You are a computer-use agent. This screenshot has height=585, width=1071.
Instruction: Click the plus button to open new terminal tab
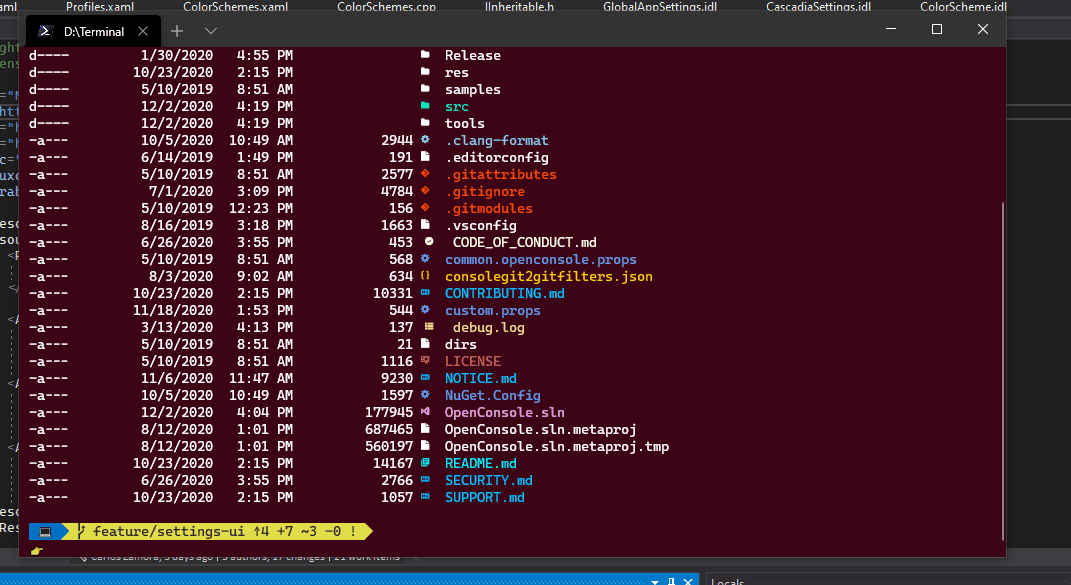tap(177, 31)
